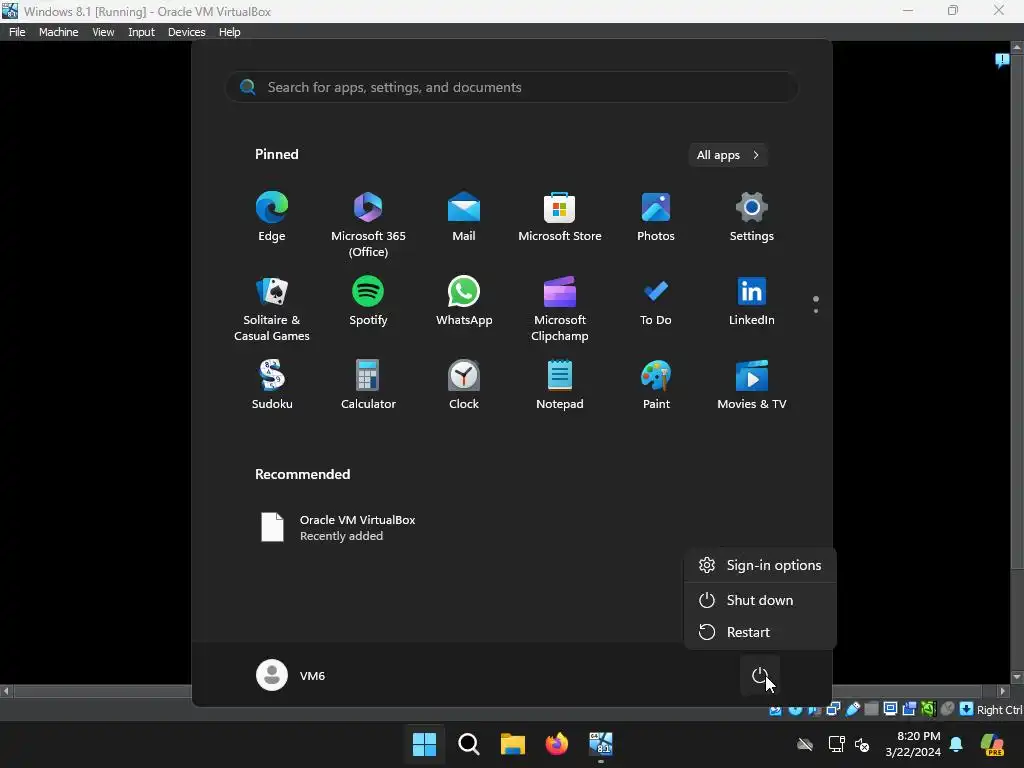Click the All apps button

pyautogui.click(x=728, y=155)
